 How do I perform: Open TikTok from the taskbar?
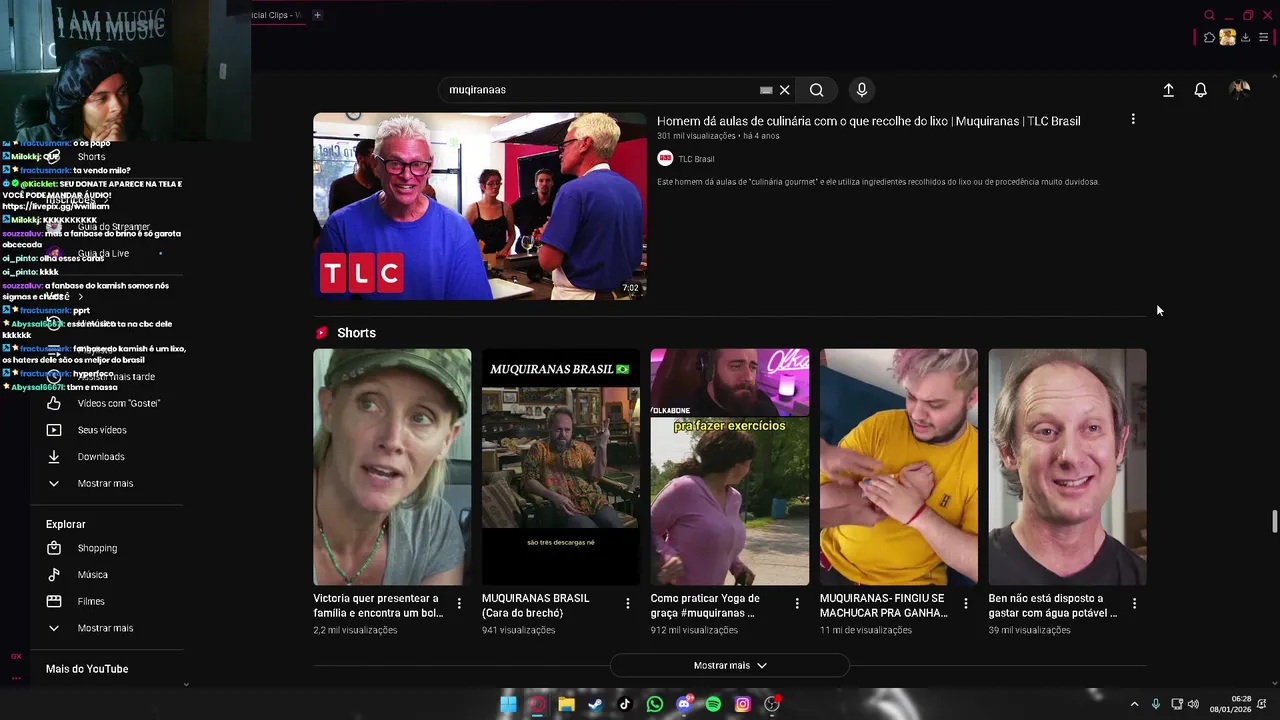tap(625, 704)
